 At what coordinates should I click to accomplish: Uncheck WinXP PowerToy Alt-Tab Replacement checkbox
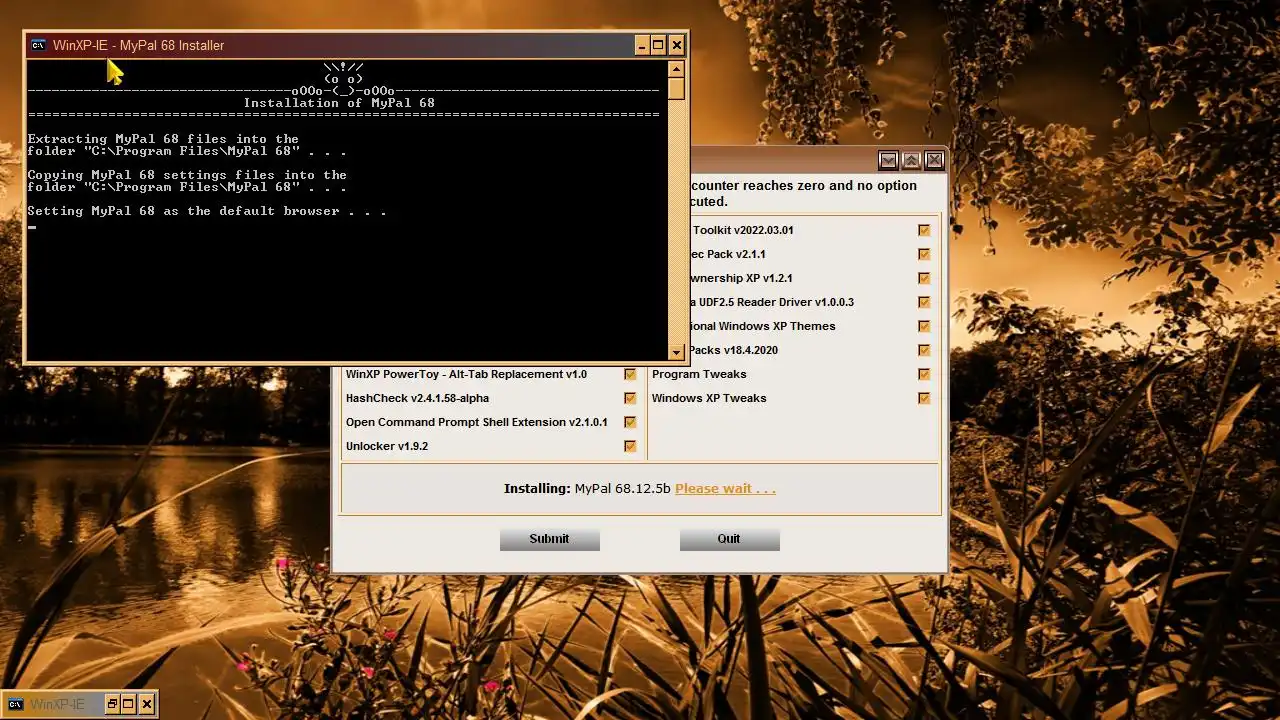[x=630, y=374]
